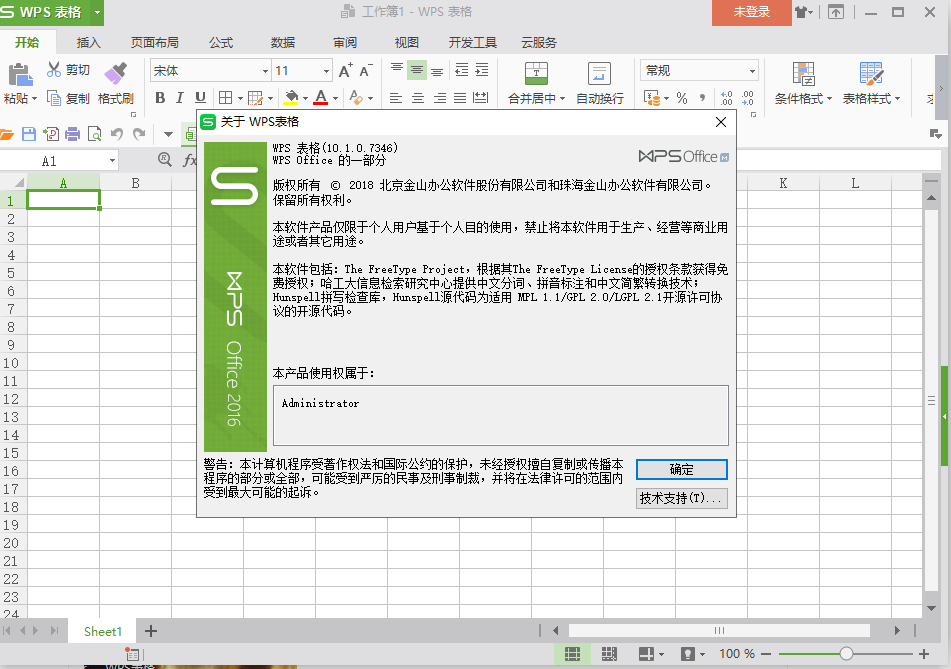
Task: Apply currency number format icon
Action: (x=652, y=98)
